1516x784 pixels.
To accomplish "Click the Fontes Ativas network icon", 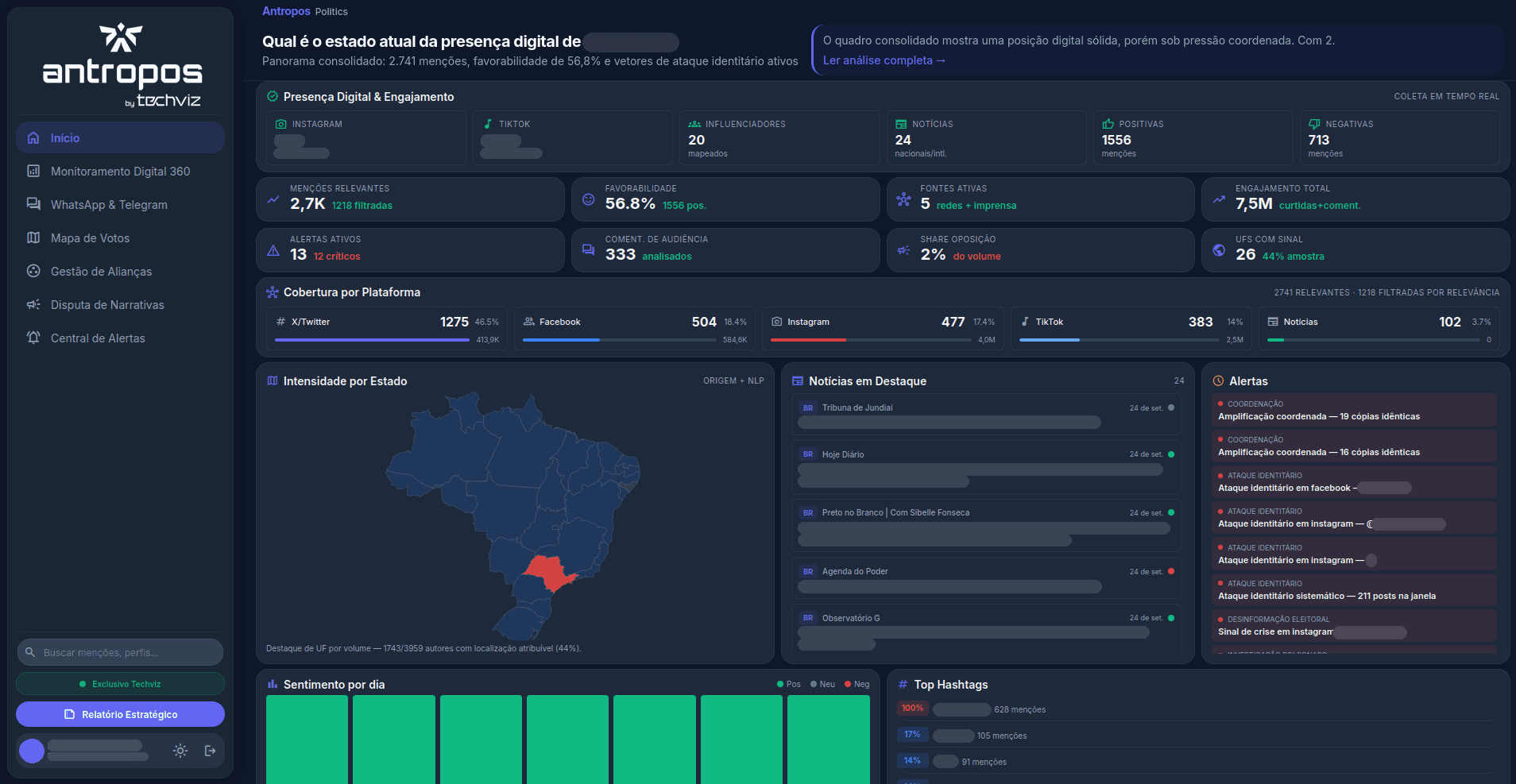I will (x=903, y=199).
